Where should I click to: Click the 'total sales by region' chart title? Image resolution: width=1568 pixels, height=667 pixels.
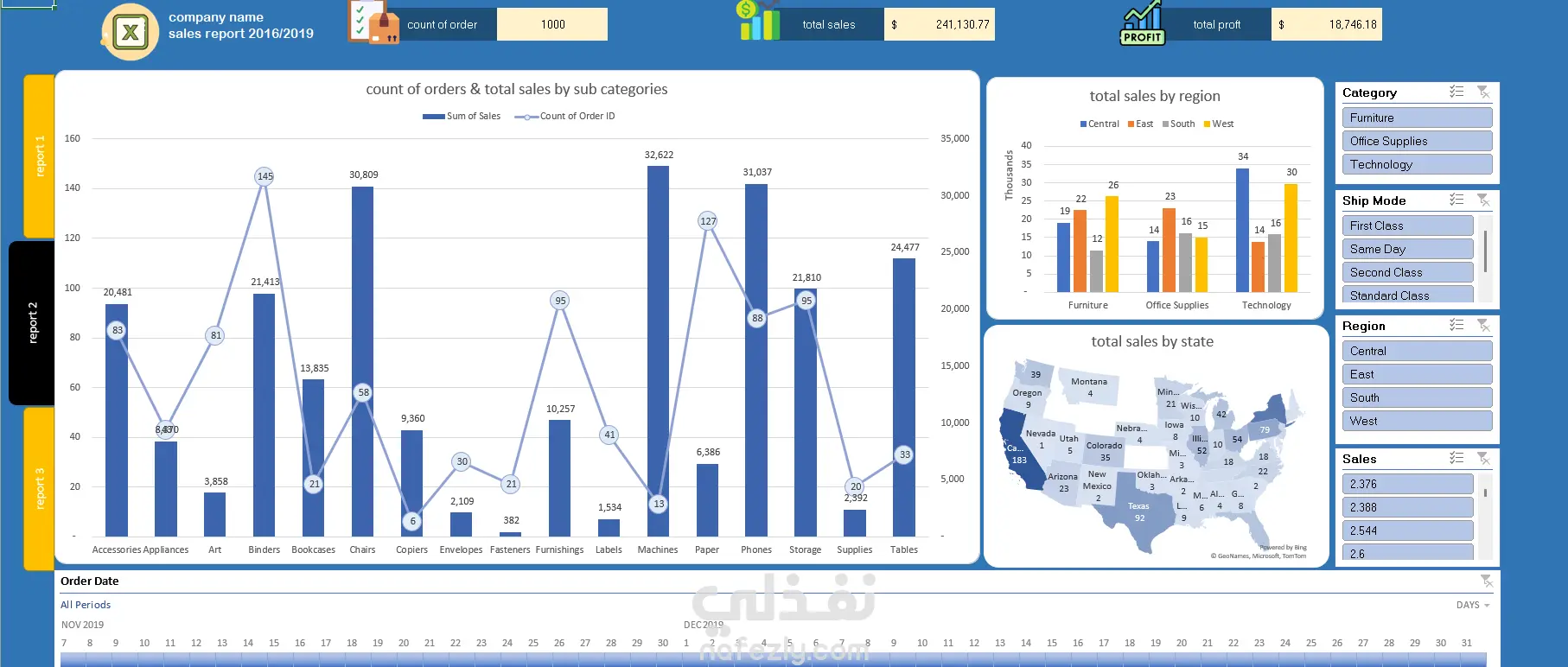pyautogui.click(x=1155, y=96)
